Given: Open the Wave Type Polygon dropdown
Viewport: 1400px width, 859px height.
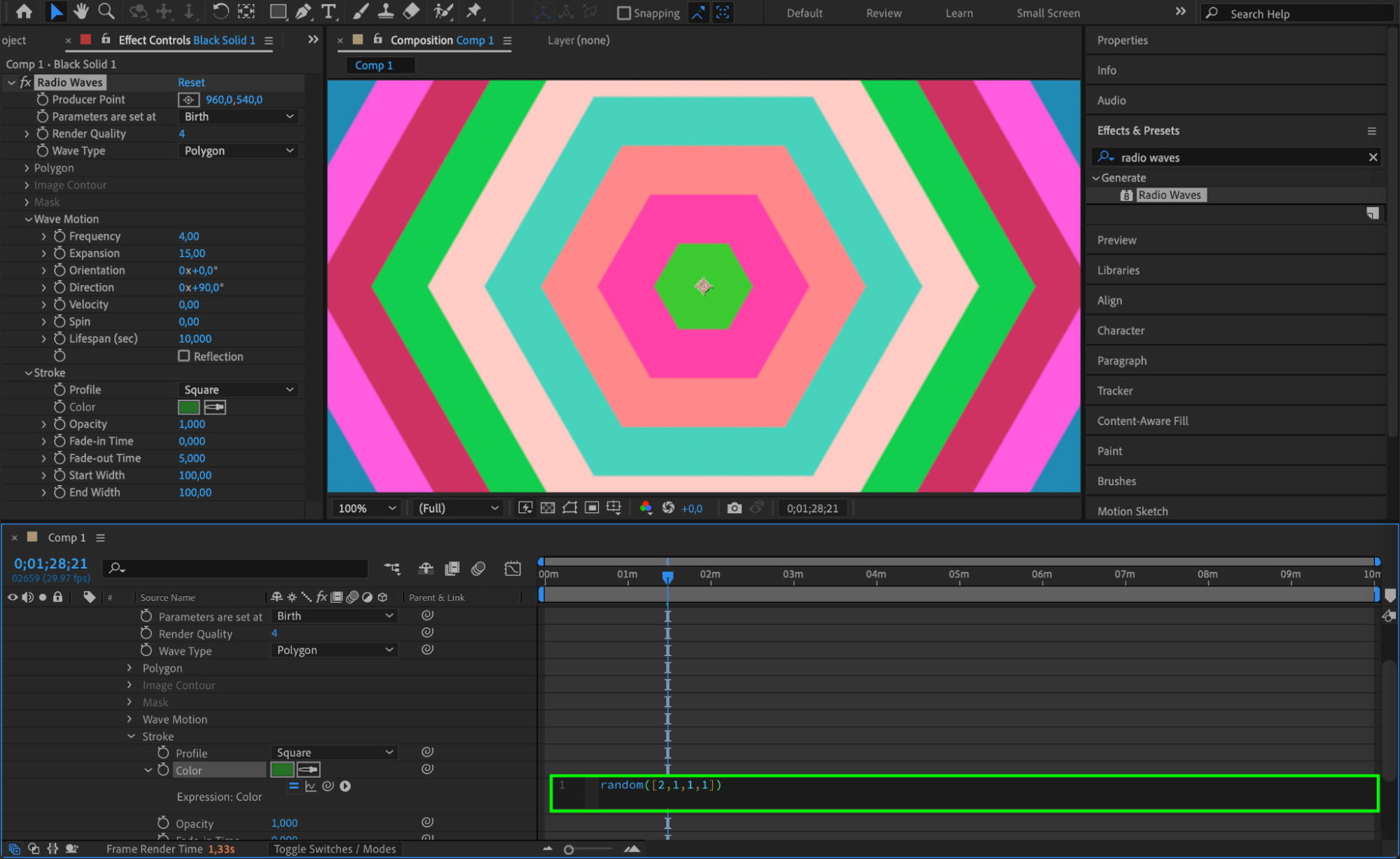Looking at the screenshot, I should click(239, 151).
